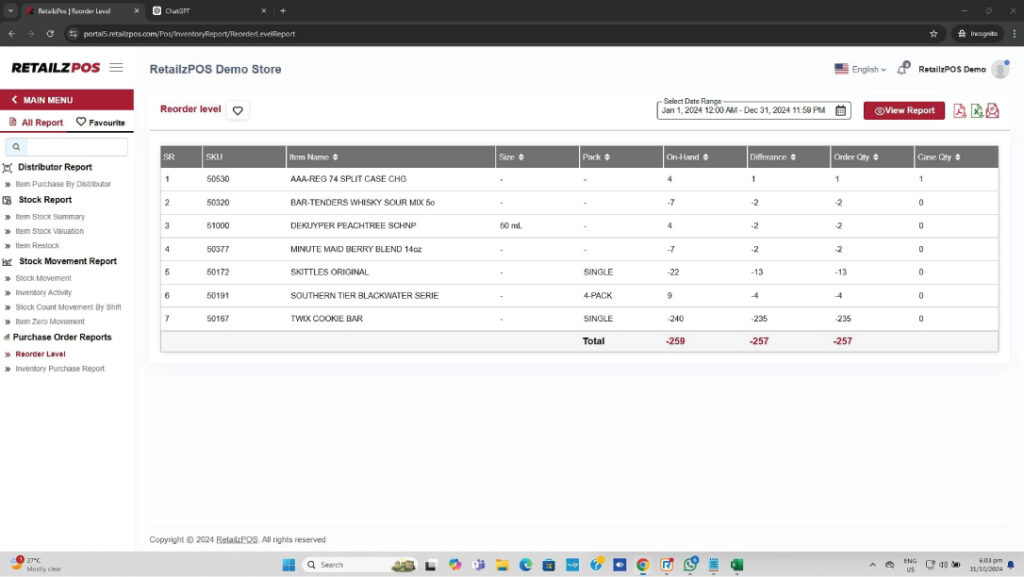The width and height of the screenshot is (1024, 577).
Task: Click the user profile avatar
Action: point(1000,69)
